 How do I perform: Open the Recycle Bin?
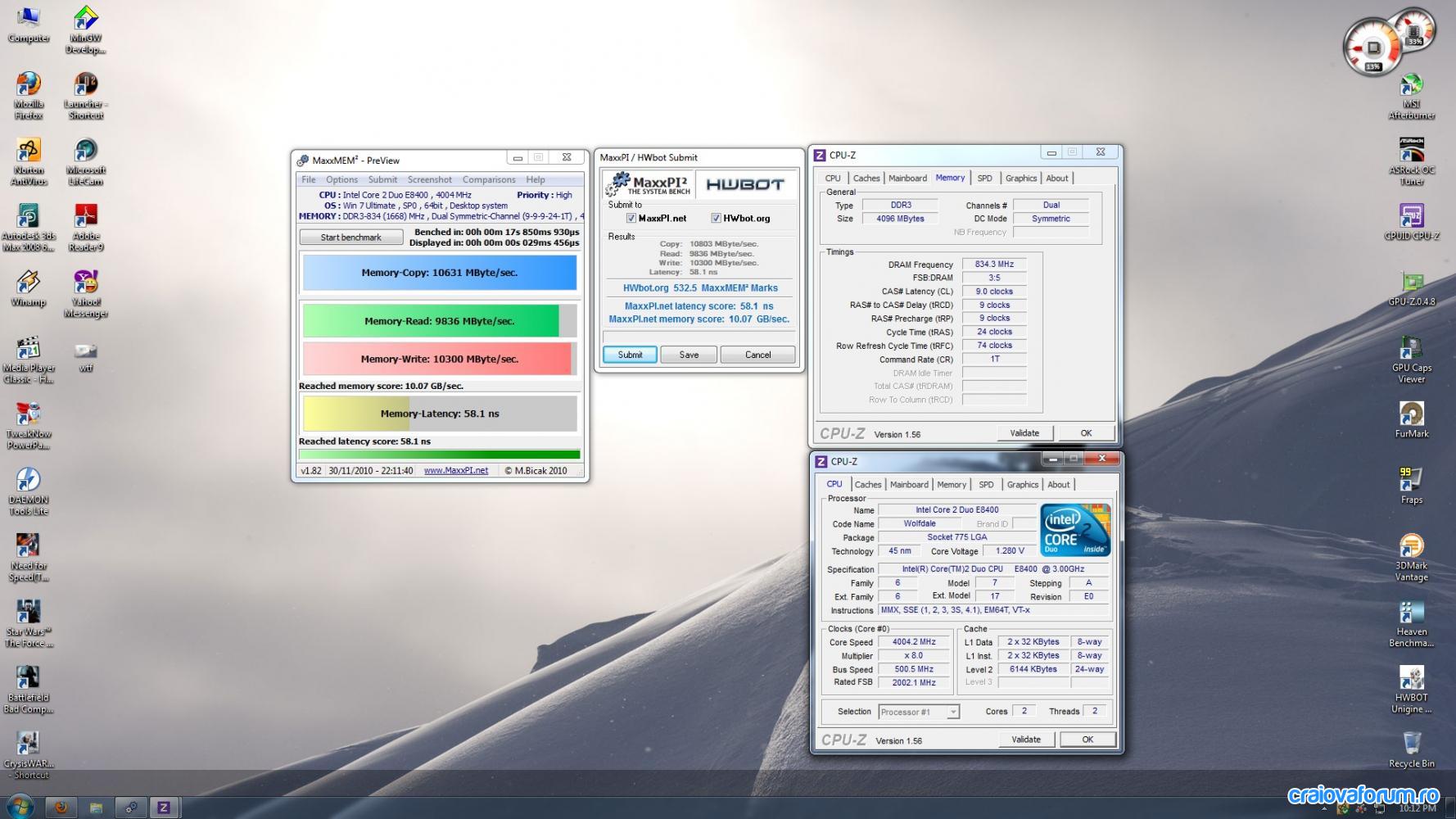(1412, 750)
